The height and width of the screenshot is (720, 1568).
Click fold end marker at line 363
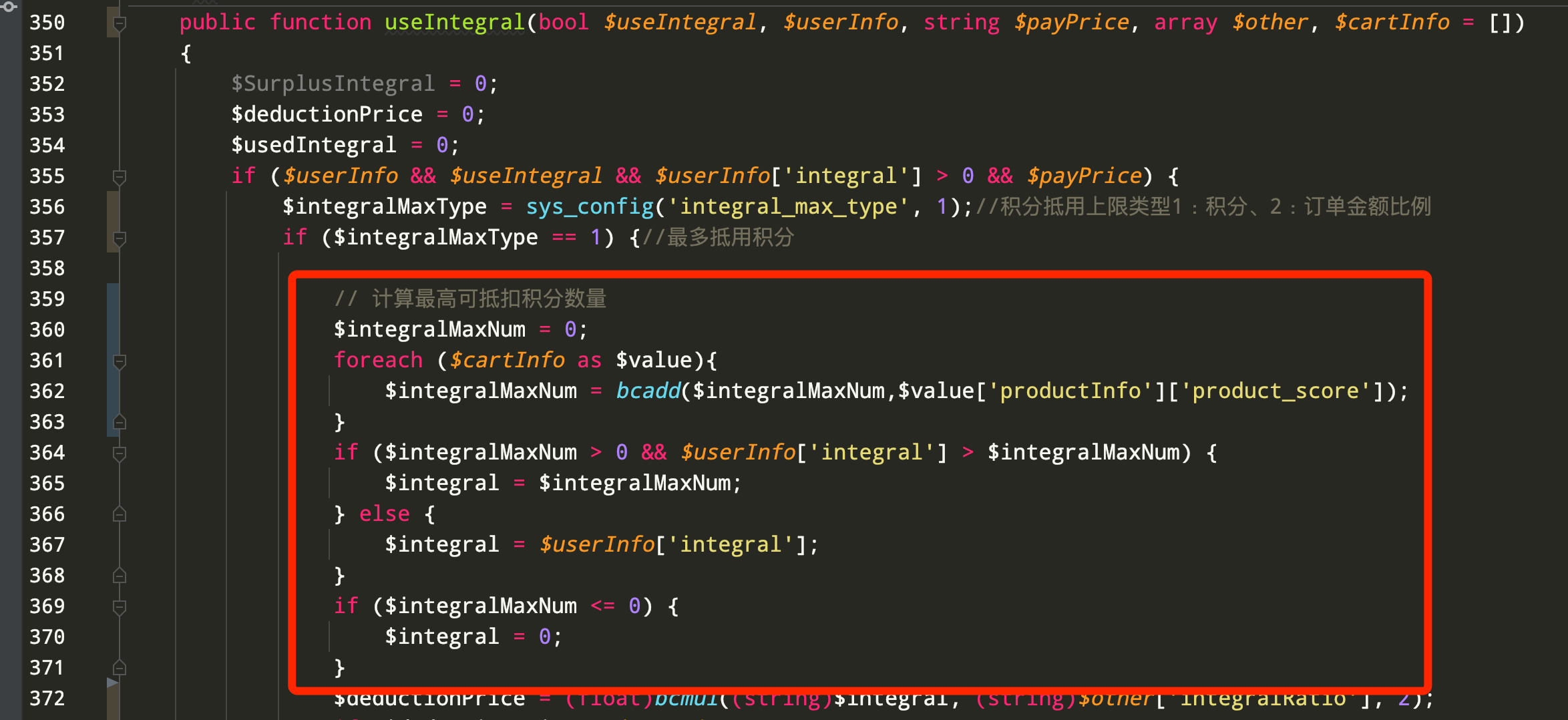[120, 422]
